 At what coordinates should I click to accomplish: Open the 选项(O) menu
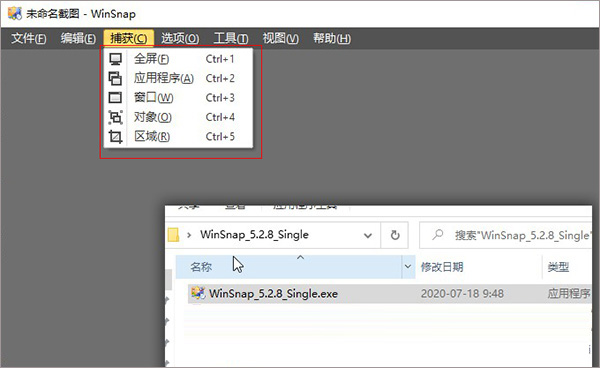click(180, 38)
